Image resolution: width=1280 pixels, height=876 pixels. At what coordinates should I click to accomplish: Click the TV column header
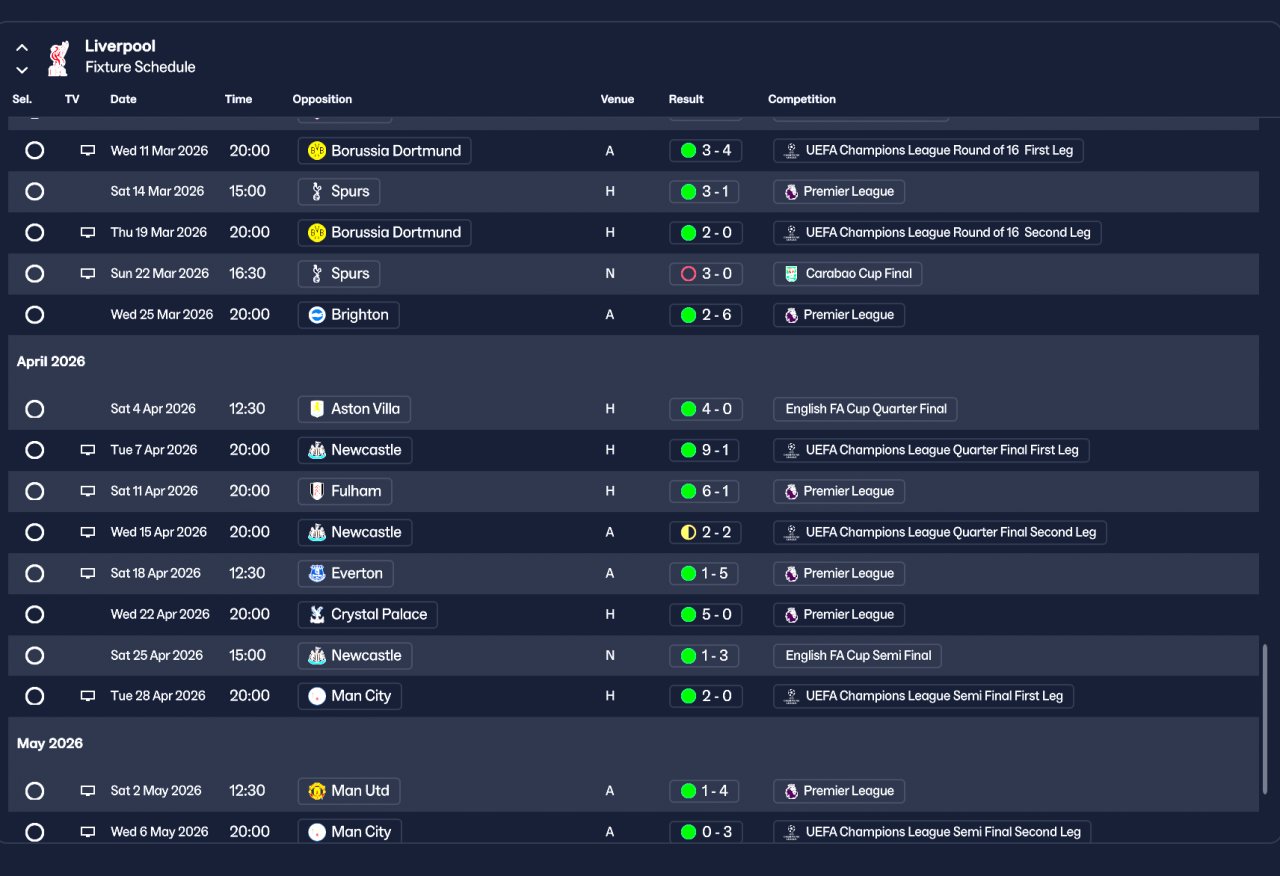pyautogui.click(x=72, y=100)
